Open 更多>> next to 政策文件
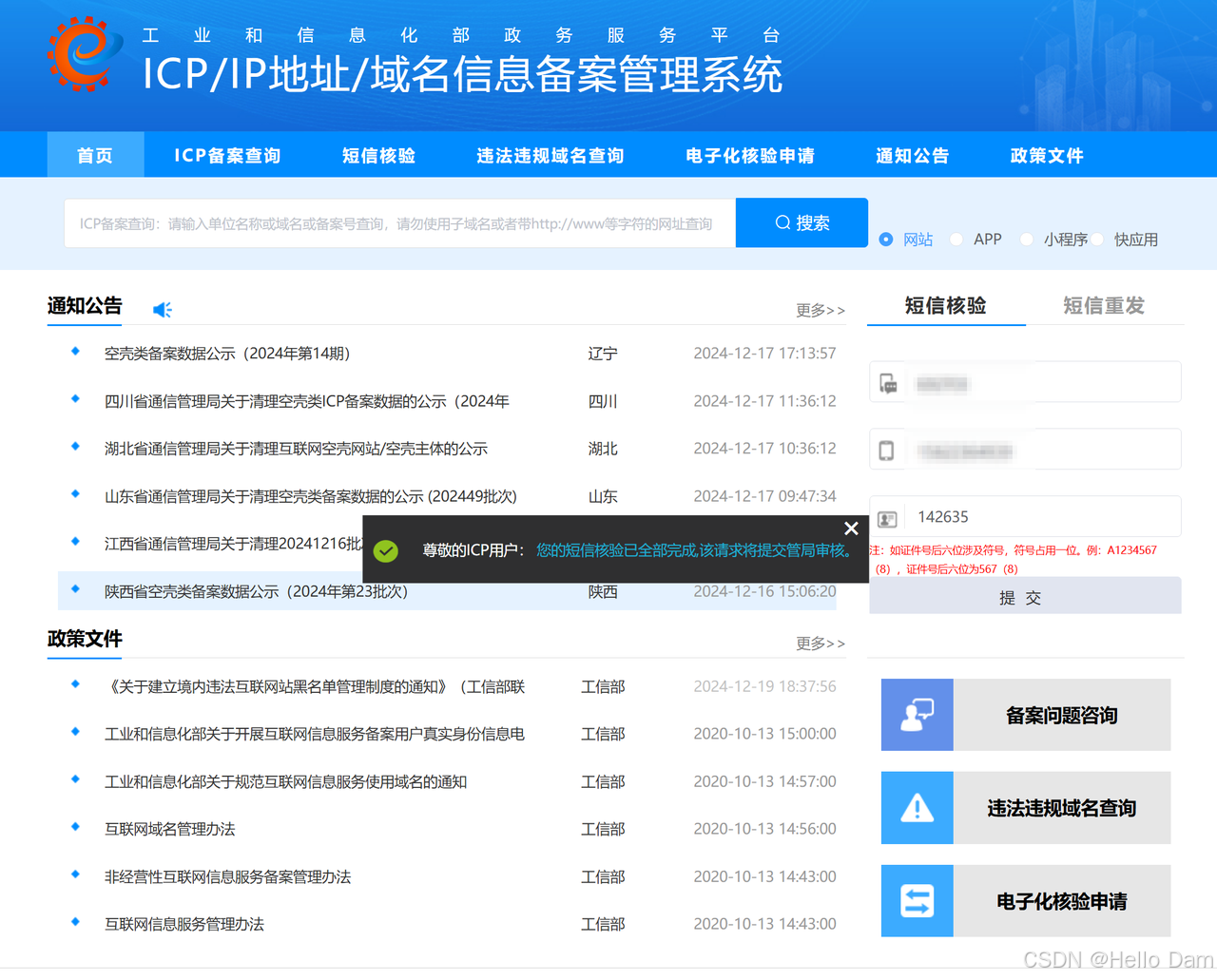 point(819,643)
